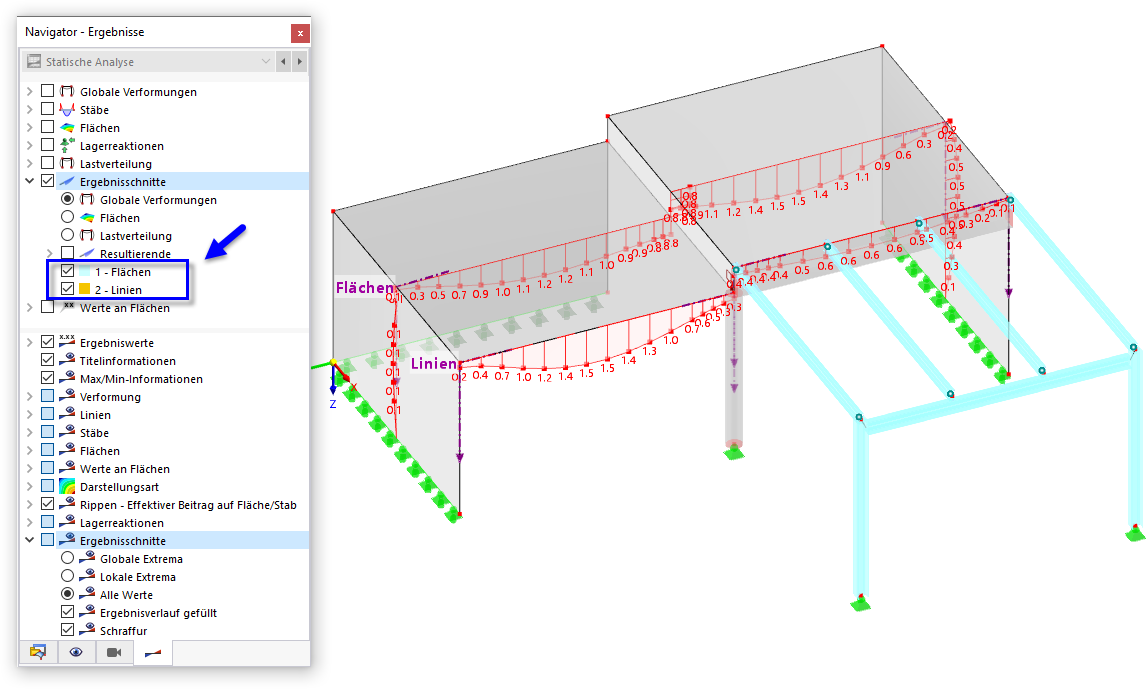Click the Max/Min-Informationen icon
Viewport: 1146px width, 689px height.
click(x=67, y=378)
